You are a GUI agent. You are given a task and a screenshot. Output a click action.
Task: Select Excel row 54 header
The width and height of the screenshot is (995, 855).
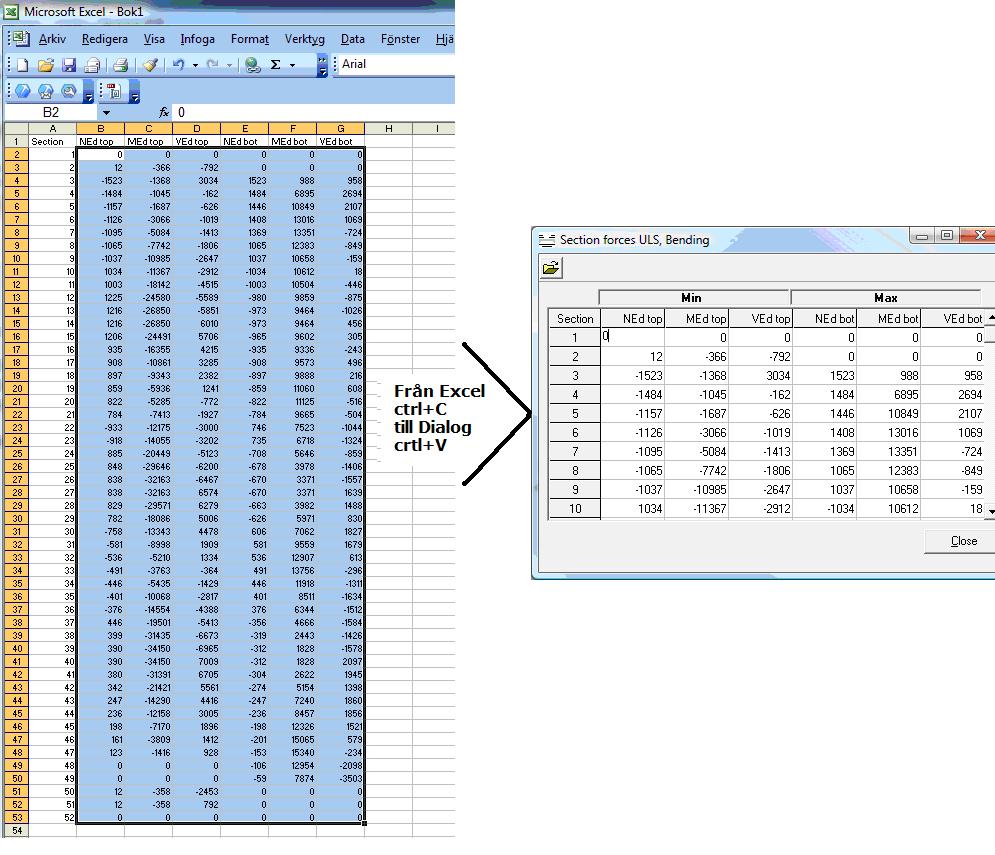[16, 830]
